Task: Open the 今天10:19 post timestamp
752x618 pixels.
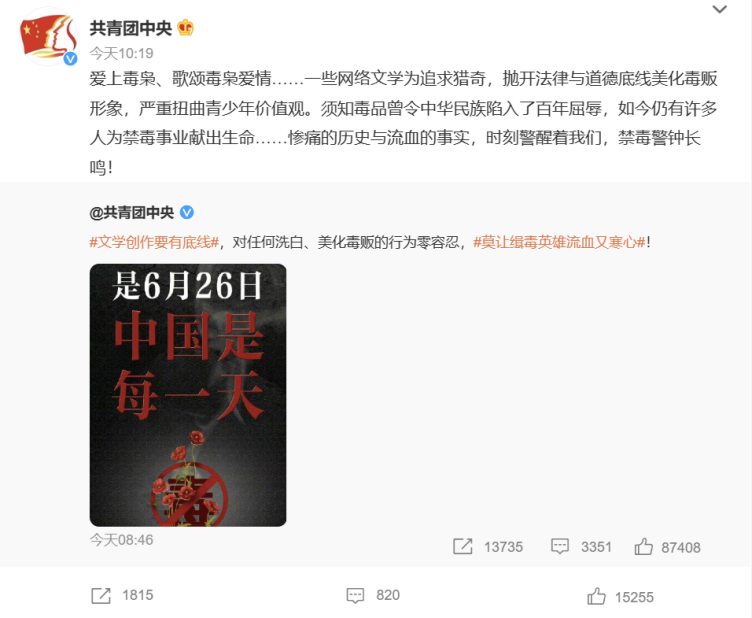Action: click(x=121, y=53)
